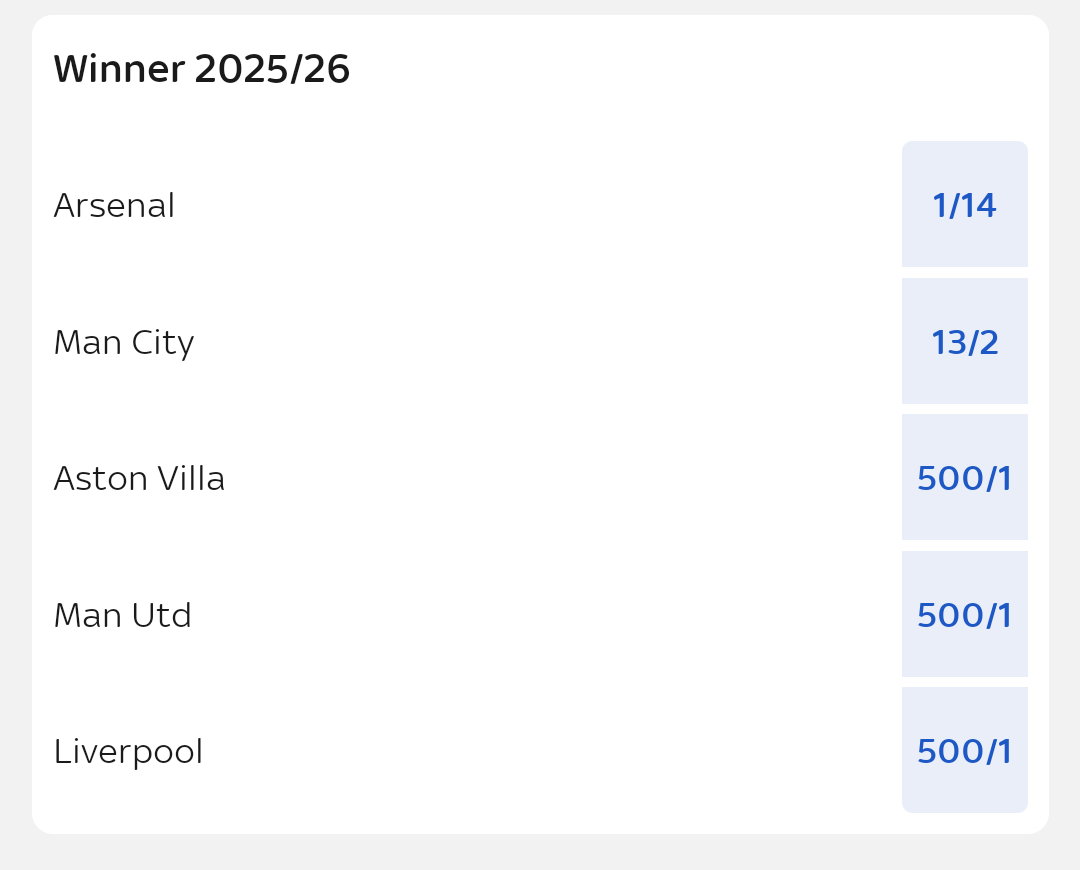This screenshot has height=870, width=1080.
Task: Choose Man Utd's 500/1 odds button
Action: pos(964,615)
